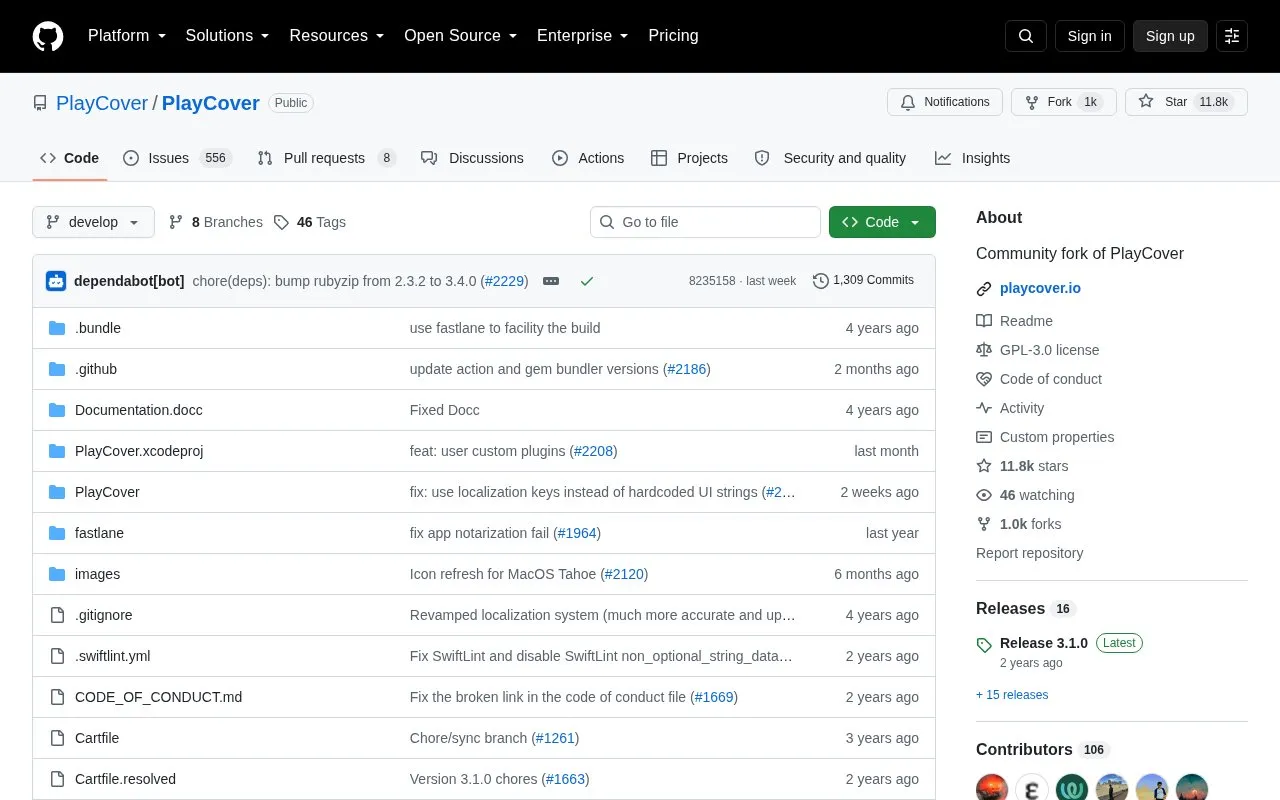Click the green commit status checkmark

click(x=587, y=281)
